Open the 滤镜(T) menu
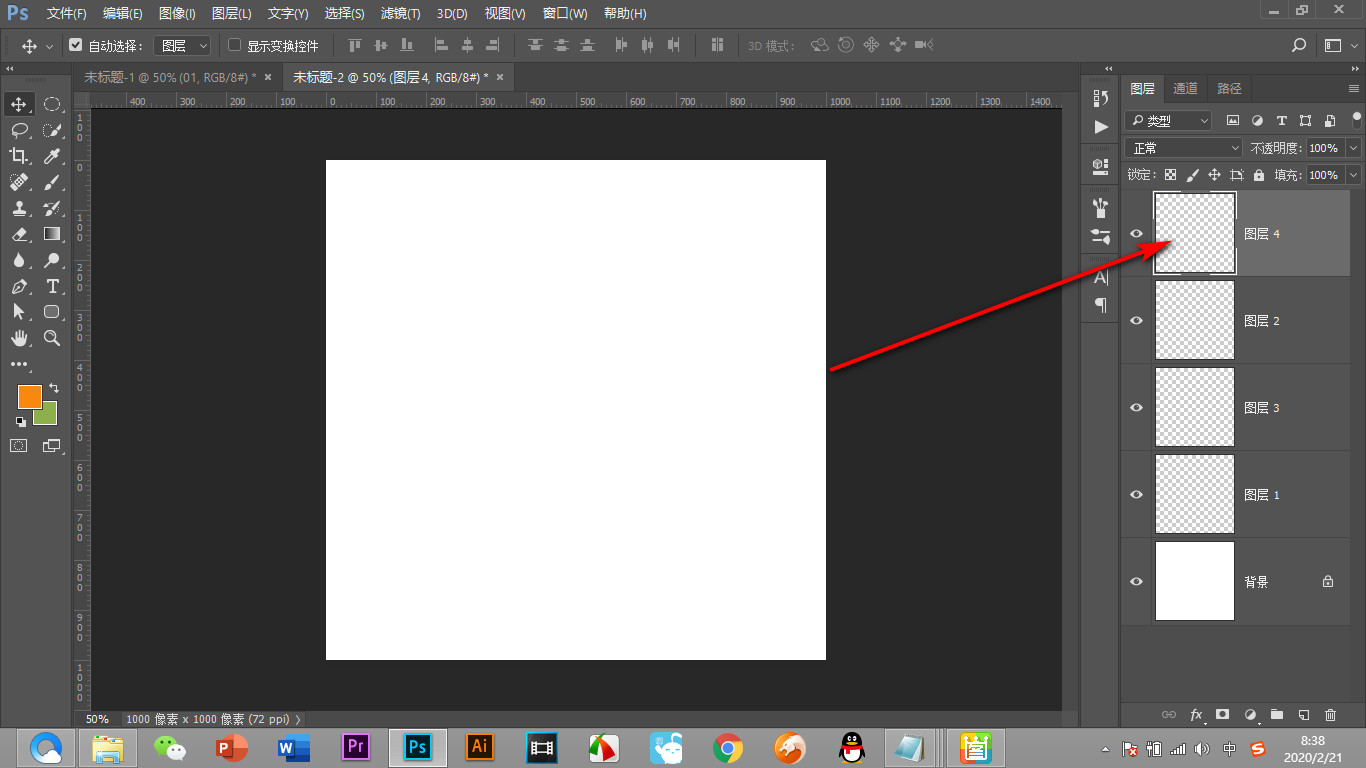Screen dimensions: 1366x768 (x=400, y=14)
